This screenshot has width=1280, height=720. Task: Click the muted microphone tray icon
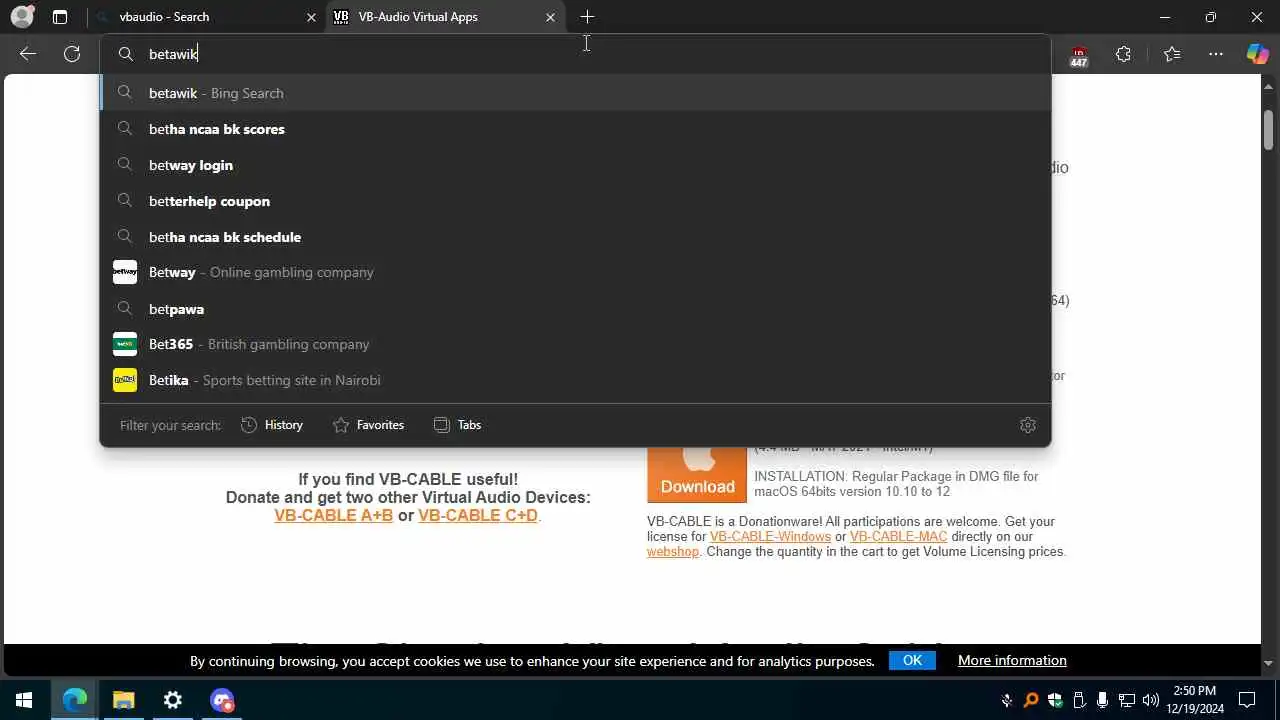point(1007,700)
